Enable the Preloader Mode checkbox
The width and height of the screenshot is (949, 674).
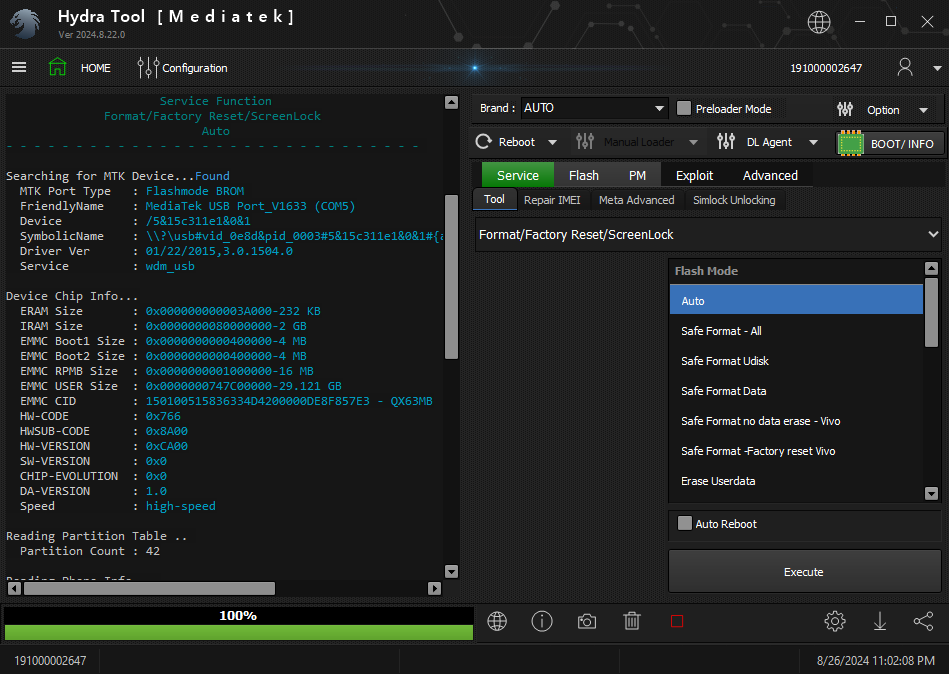[684, 108]
